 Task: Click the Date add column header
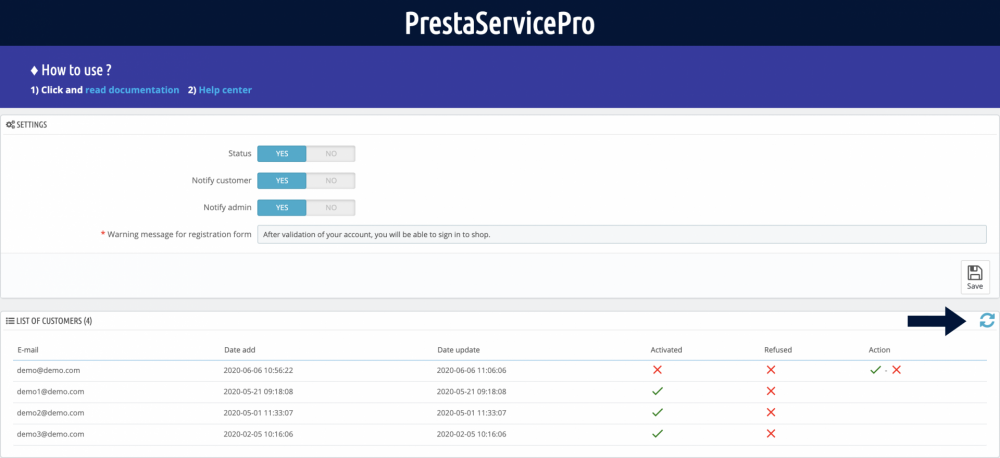tap(240, 350)
